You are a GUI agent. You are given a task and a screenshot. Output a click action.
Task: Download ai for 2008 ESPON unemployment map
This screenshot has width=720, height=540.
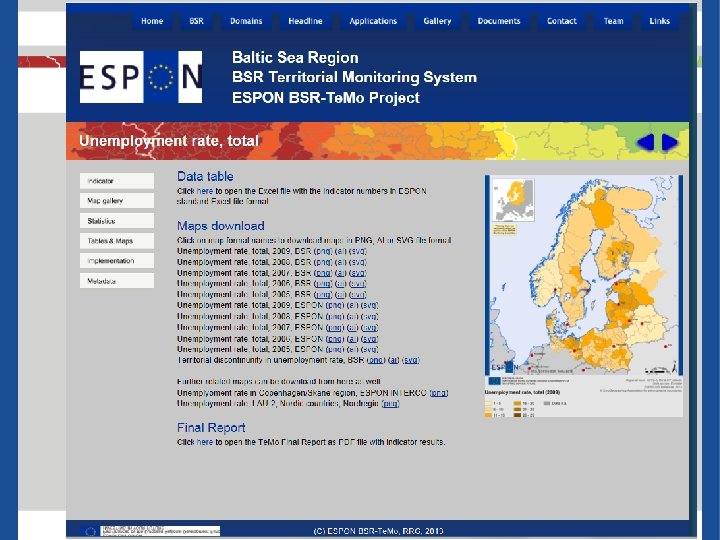(353, 316)
